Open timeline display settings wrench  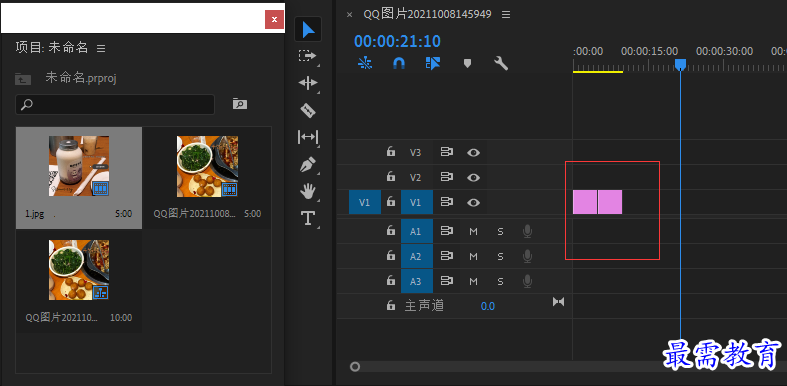(x=501, y=63)
